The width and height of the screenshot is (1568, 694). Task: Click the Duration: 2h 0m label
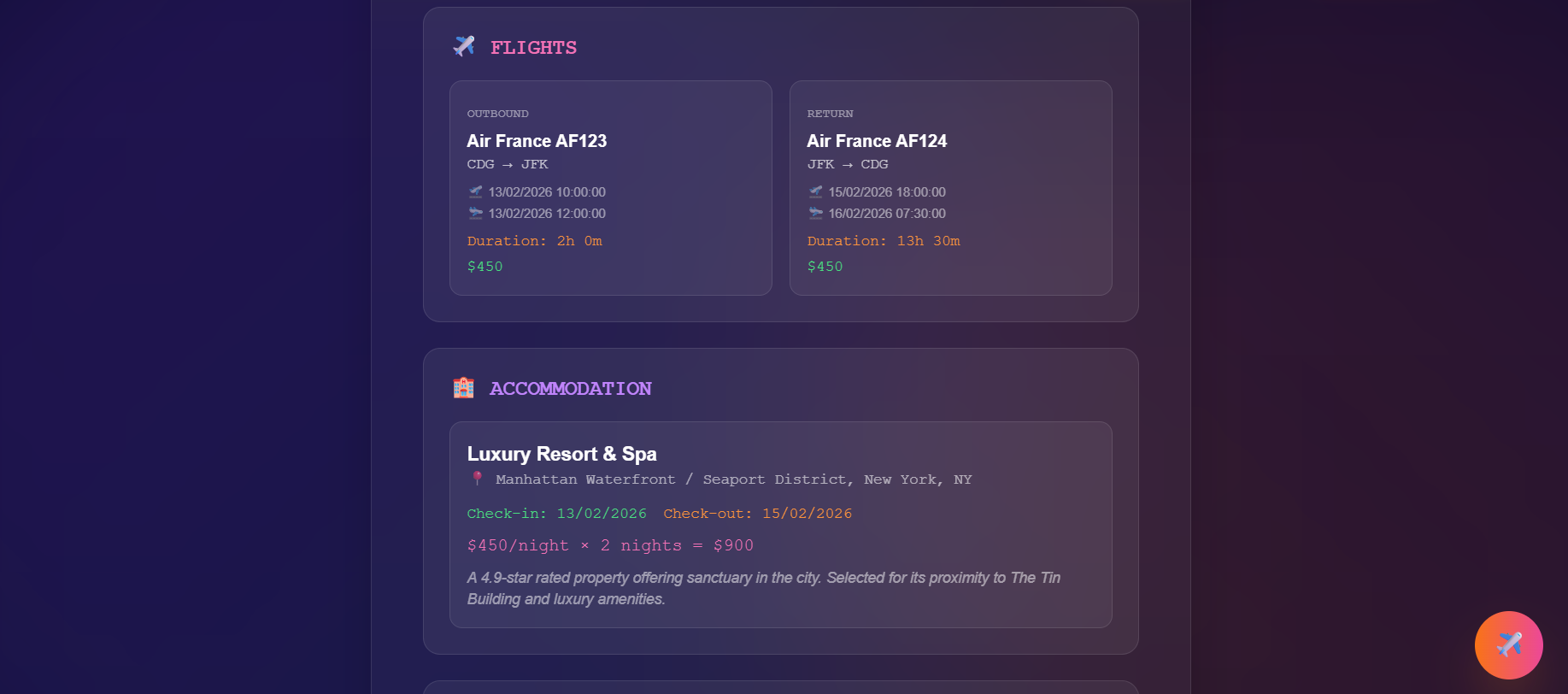[x=535, y=241]
